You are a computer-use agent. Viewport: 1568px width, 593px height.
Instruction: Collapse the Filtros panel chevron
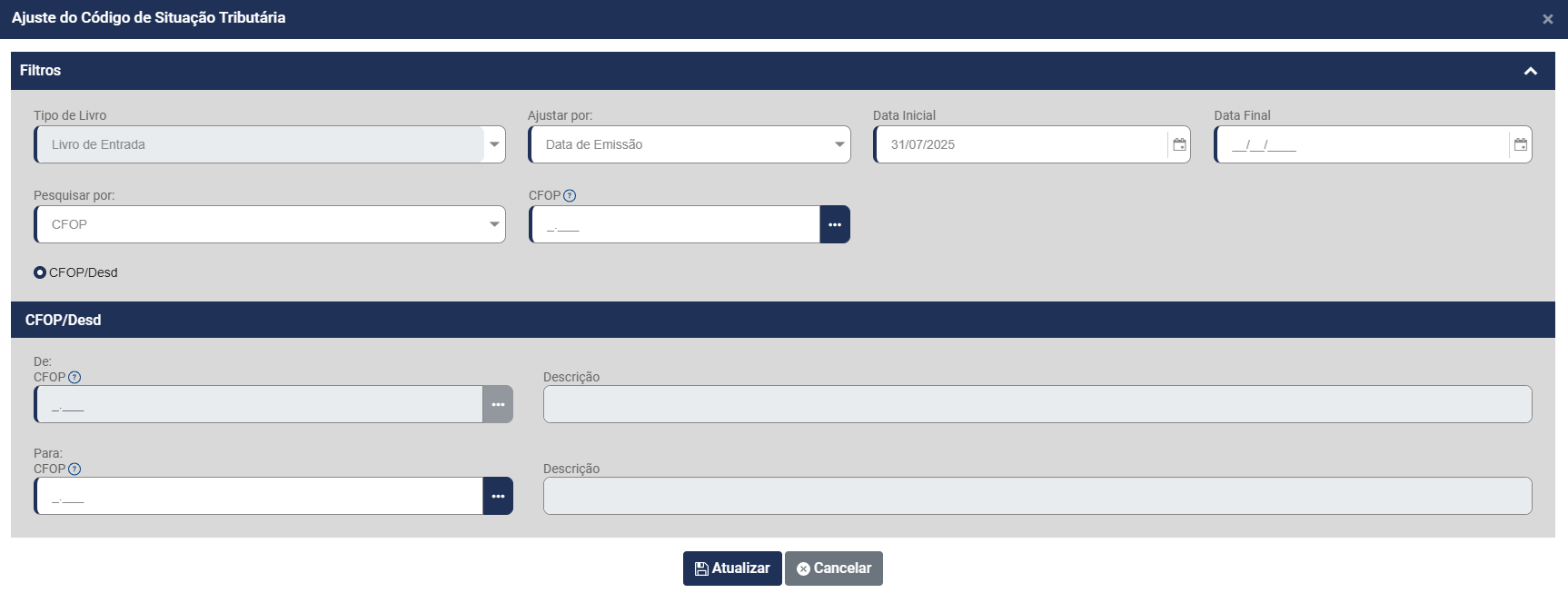click(1530, 71)
